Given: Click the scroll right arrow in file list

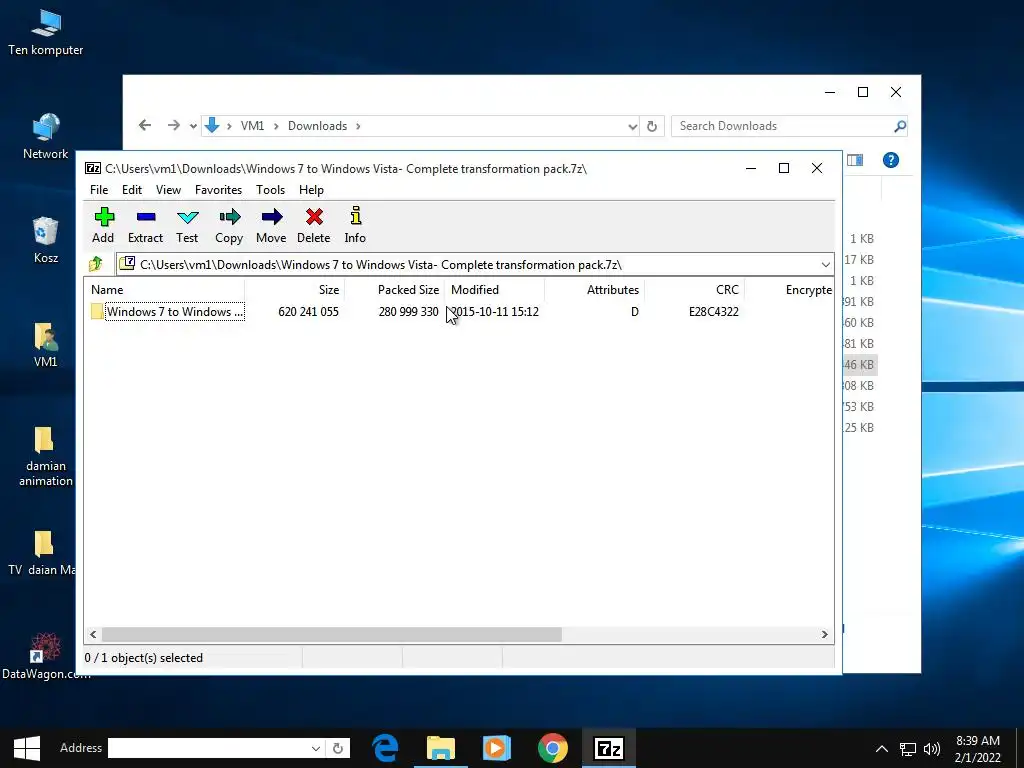Looking at the screenshot, I should point(824,634).
